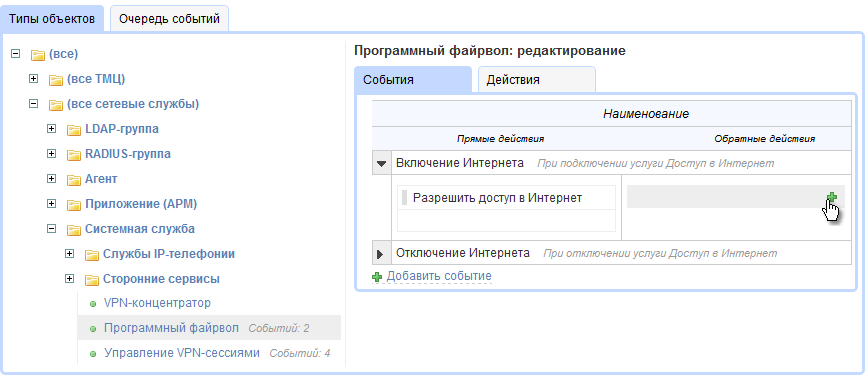Viewport: 865px width, 378px height.
Task: Collapse the (все) root node
Action: [16, 54]
